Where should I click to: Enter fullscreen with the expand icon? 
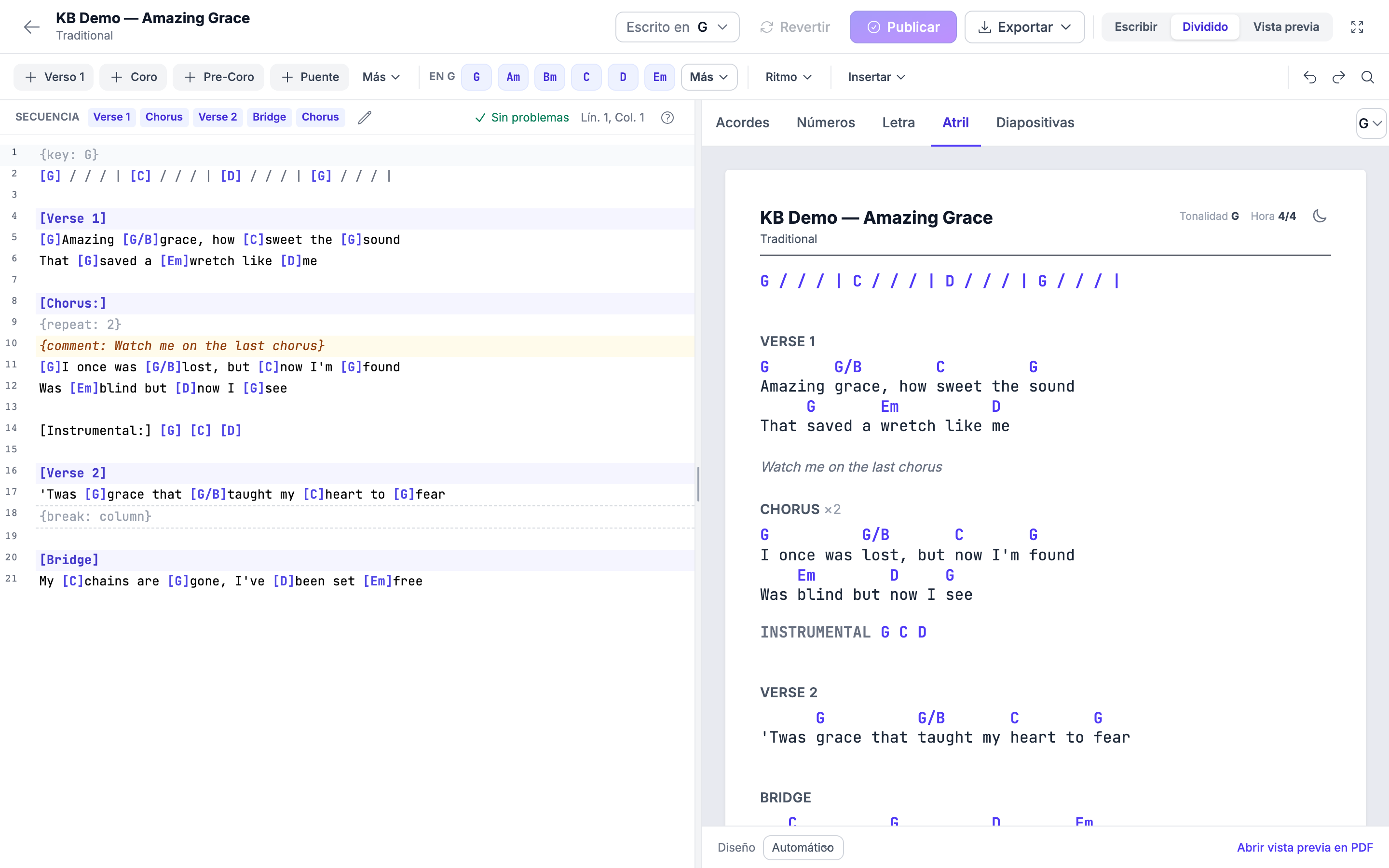click(x=1357, y=27)
